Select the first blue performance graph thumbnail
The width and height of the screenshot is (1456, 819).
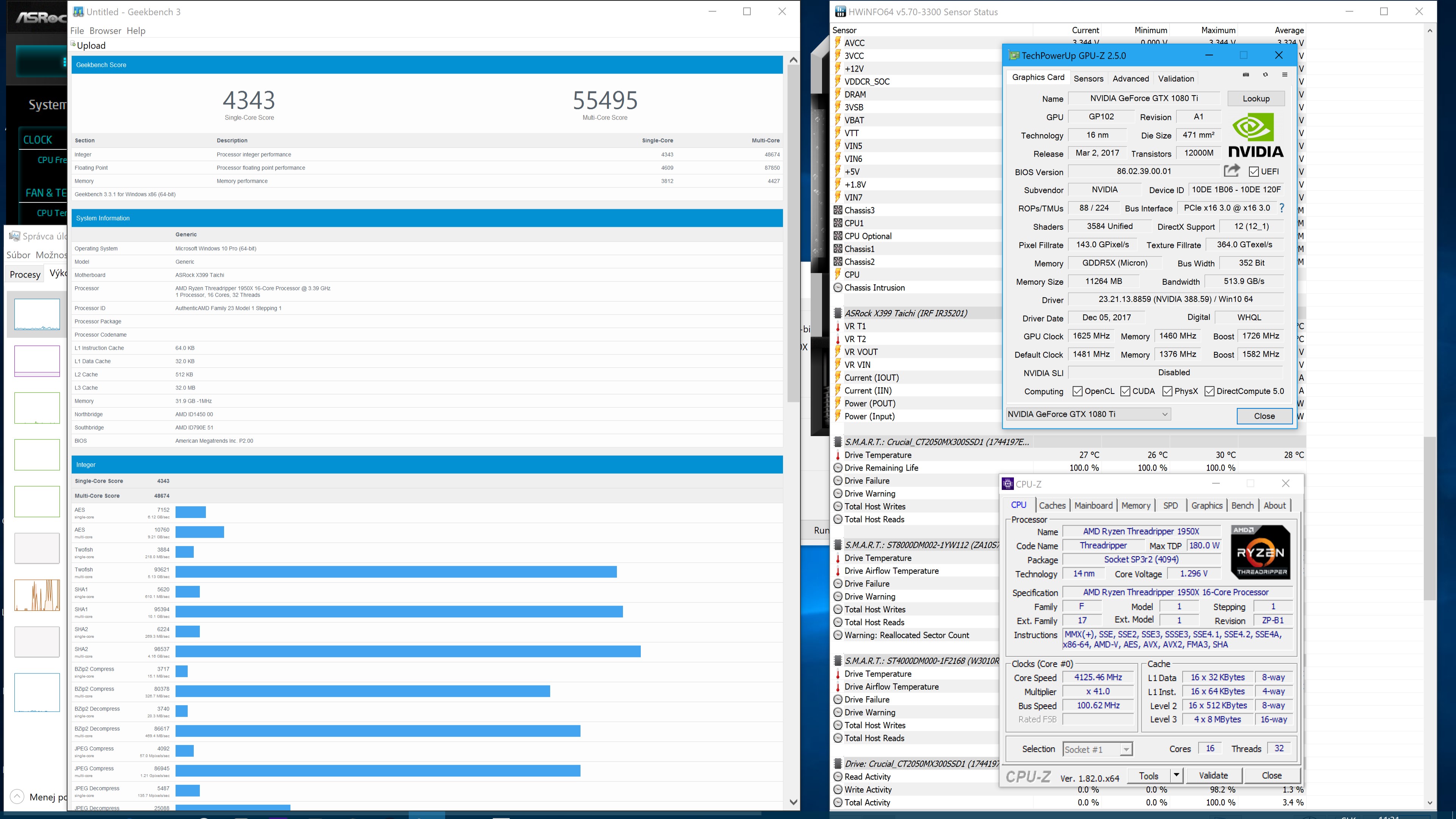(37, 314)
